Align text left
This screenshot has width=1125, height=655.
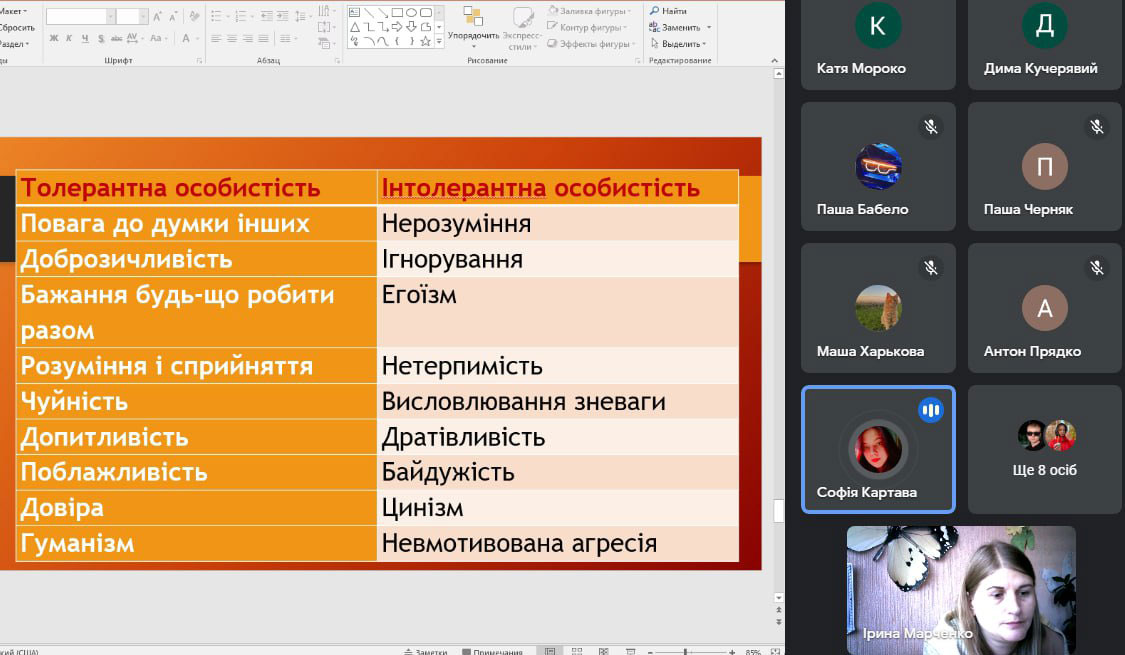coord(216,39)
